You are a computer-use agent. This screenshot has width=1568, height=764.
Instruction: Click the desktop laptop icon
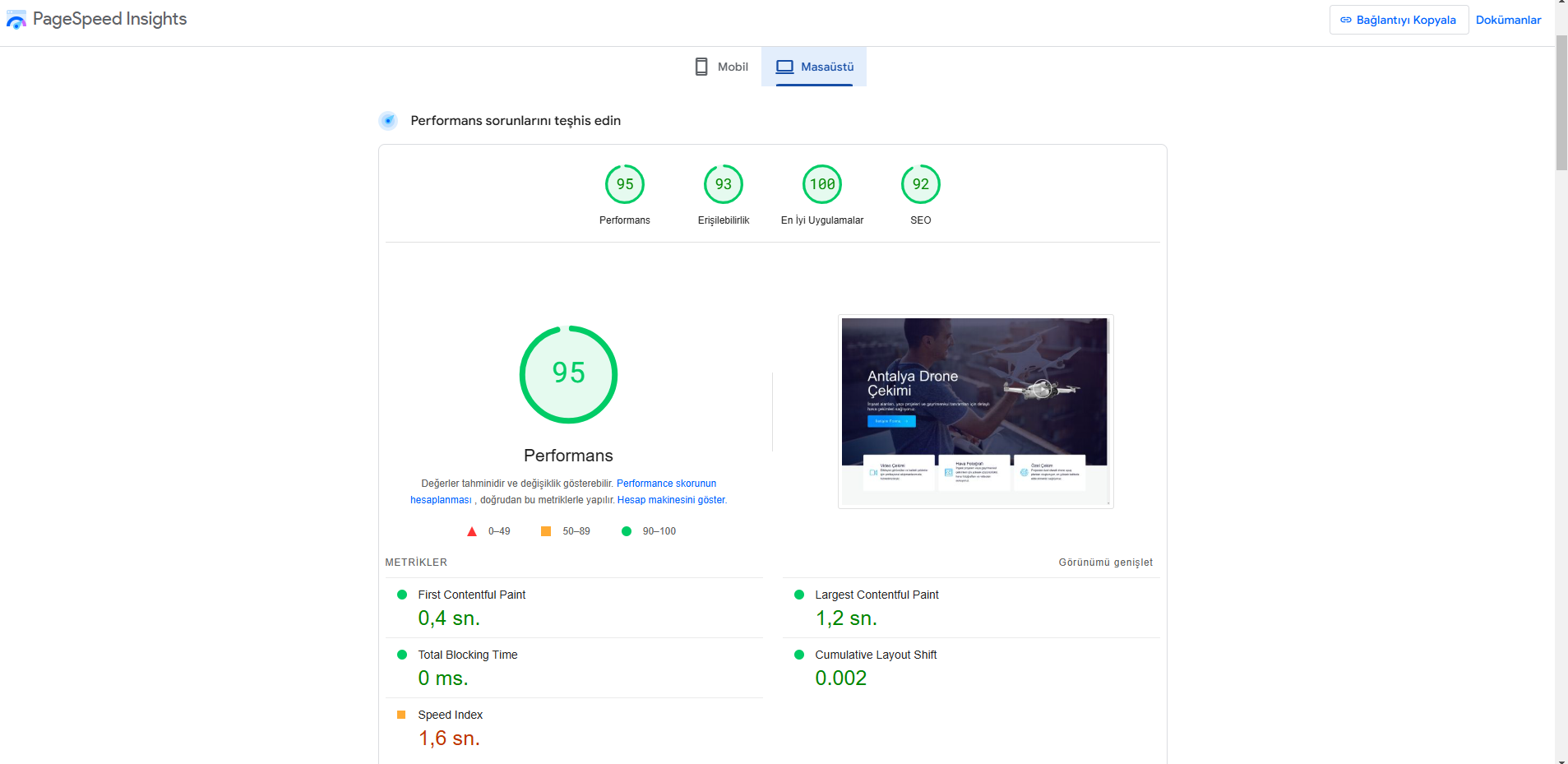pos(785,67)
